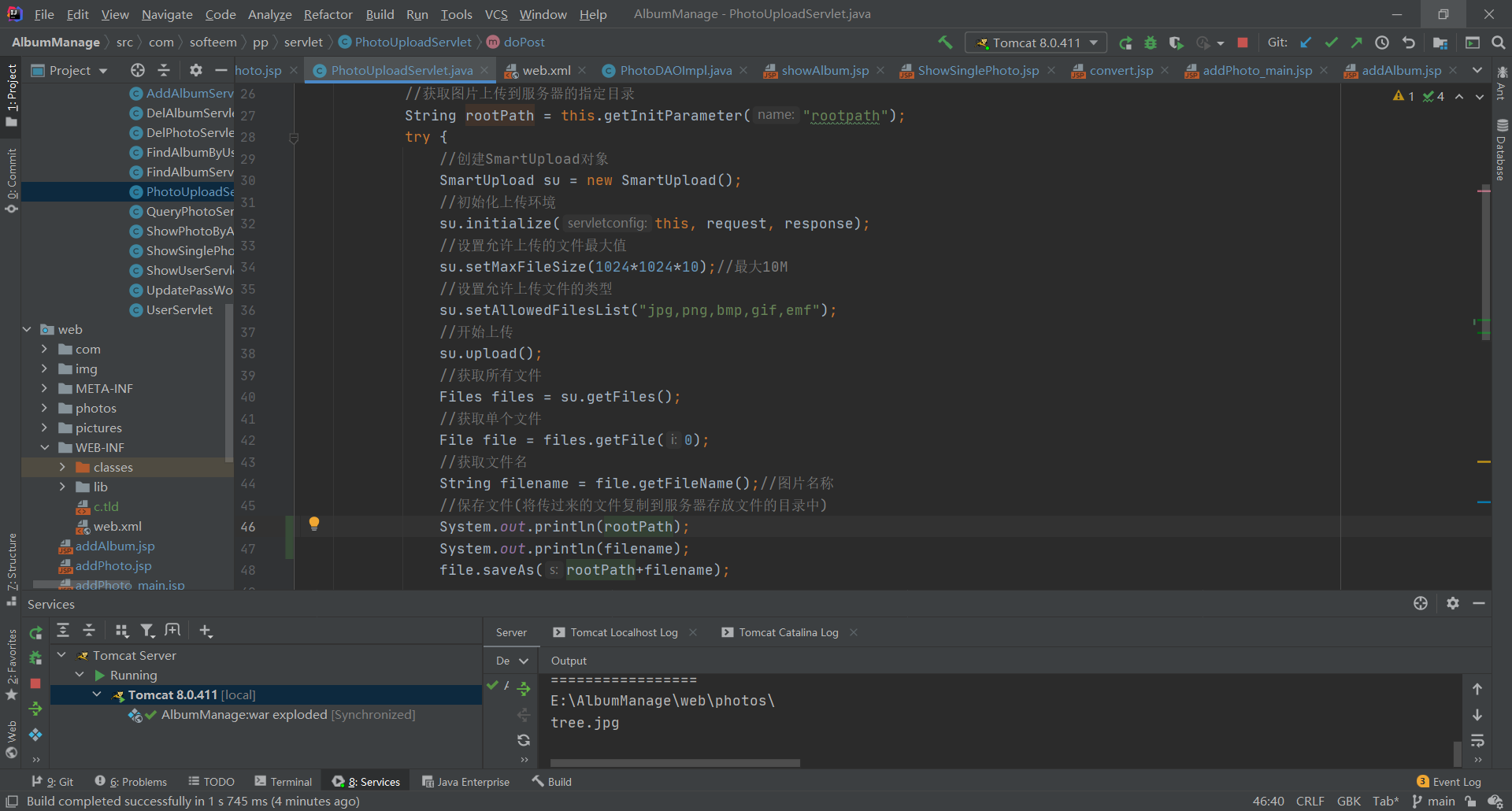This screenshot has height=811, width=1512.
Task: Open the Tomcat 8.0.411 configuration dropdown
Action: 1093,43
